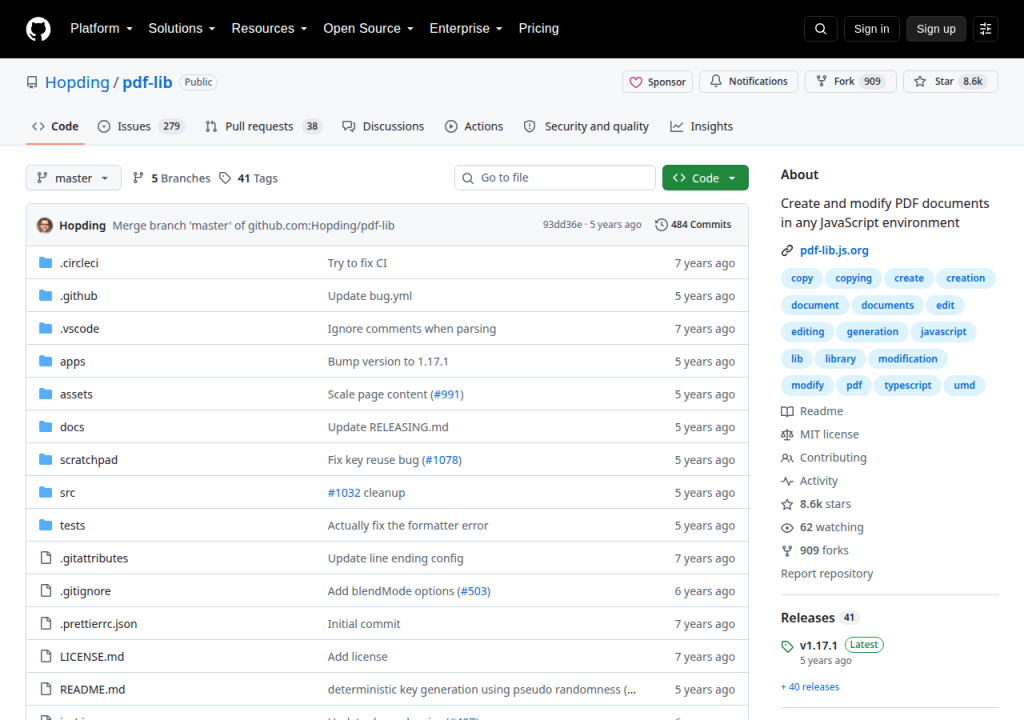Click the repository icon before Hopding
1024x720 pixels.
click(32, 82)
